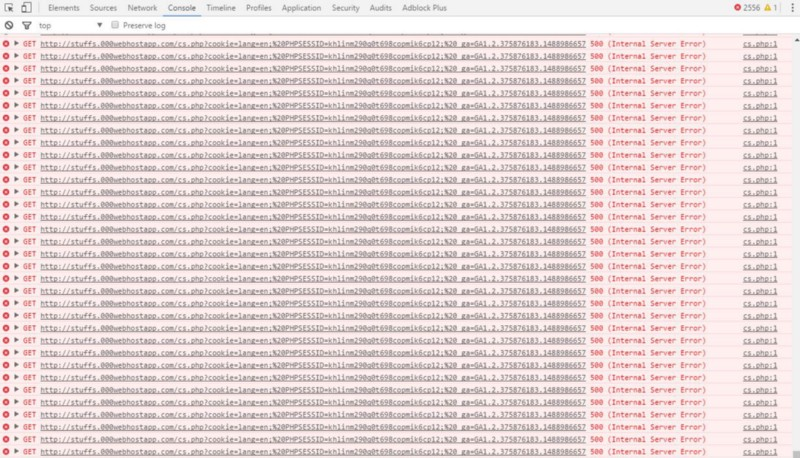Image resolution: width=800 pixels, height=458 pixels.
Task: Switch to the Network tab
Action: 142,8
